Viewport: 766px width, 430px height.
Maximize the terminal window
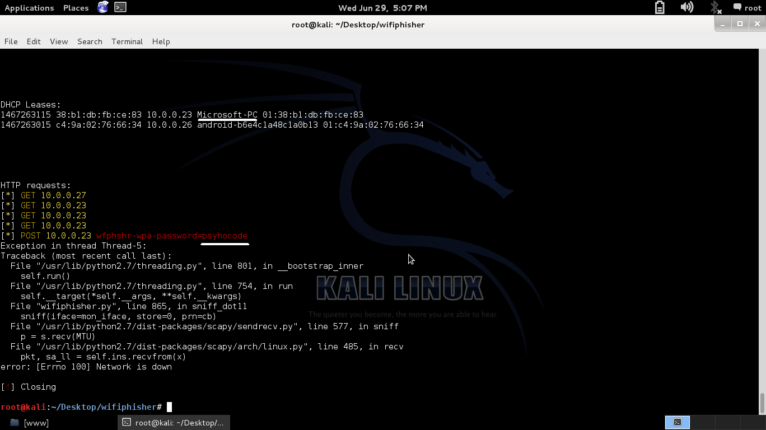(740, 23)
